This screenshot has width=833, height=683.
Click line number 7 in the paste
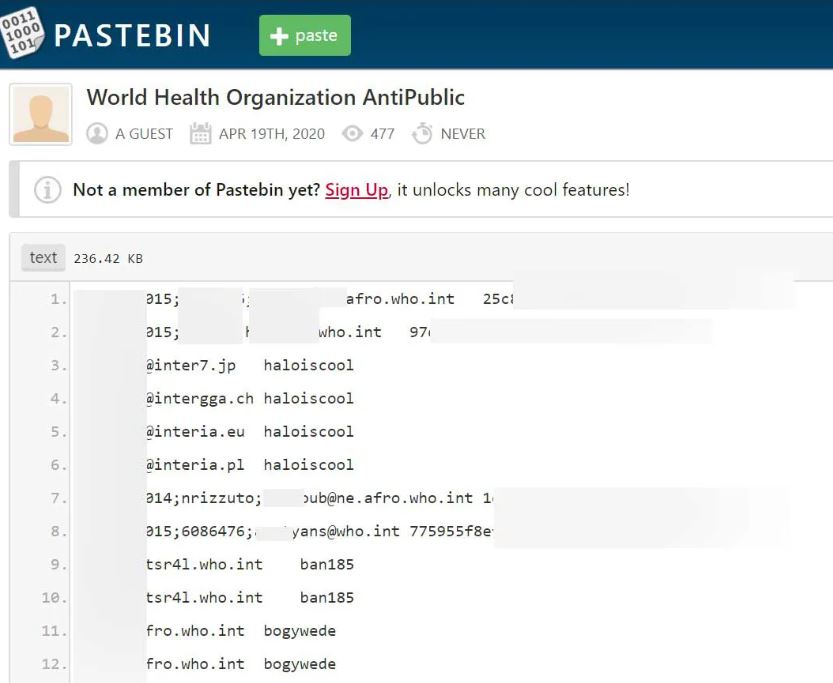point(58,498)
